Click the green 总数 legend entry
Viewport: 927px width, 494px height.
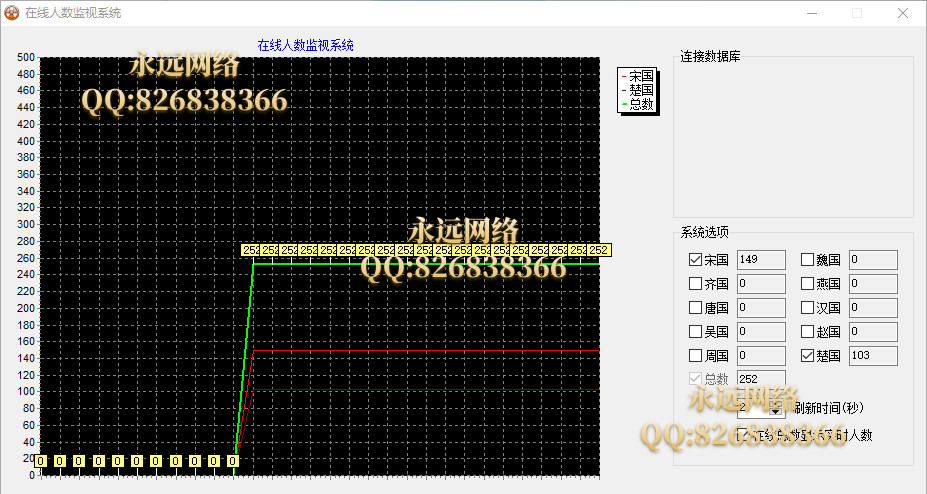tap(640, 103)
